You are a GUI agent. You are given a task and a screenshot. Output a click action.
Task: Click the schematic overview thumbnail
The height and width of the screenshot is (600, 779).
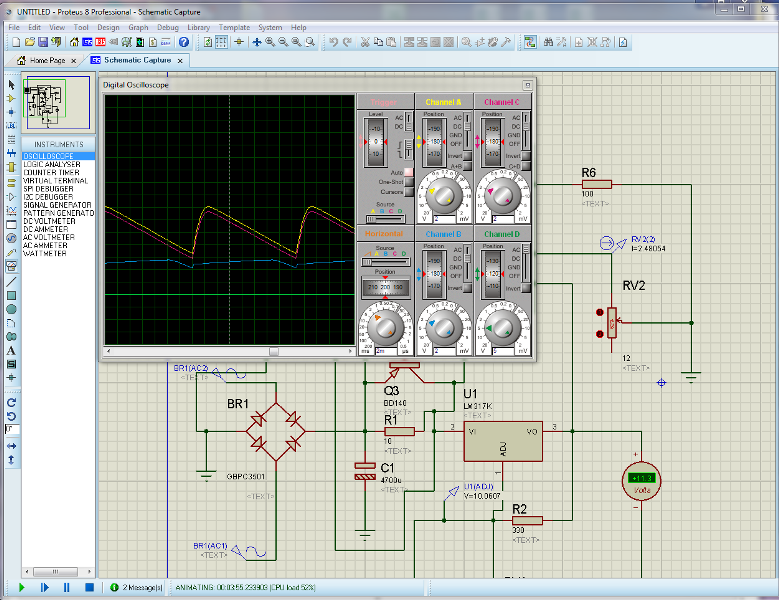point(58,102)
